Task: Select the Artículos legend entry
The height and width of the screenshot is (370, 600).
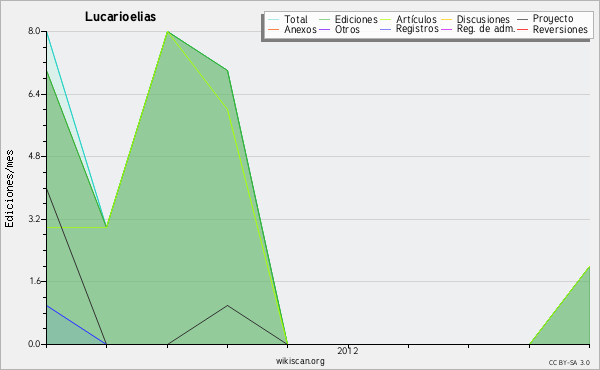Action: pos(408,19)
